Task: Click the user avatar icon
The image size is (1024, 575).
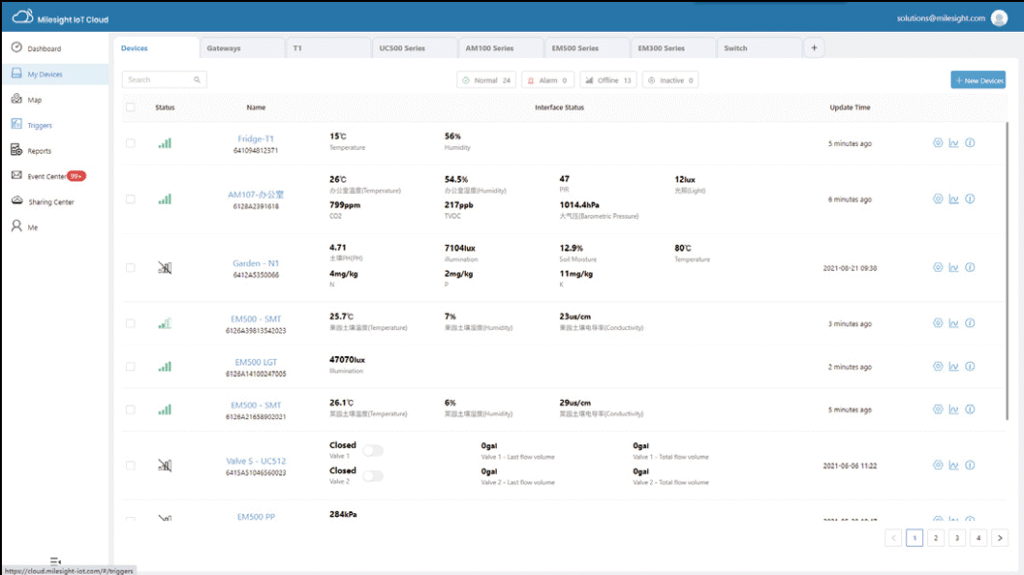Action: point(999,18)
